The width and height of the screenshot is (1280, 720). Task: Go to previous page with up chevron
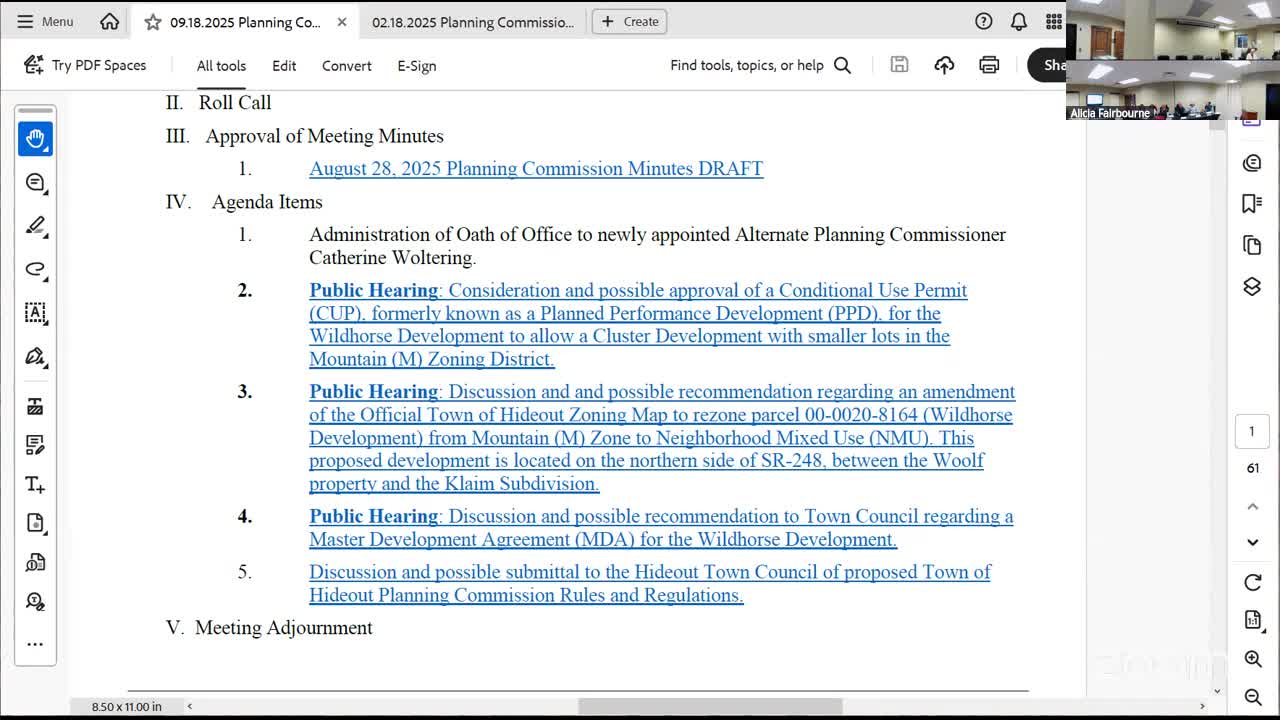(x=1252, y=506)
